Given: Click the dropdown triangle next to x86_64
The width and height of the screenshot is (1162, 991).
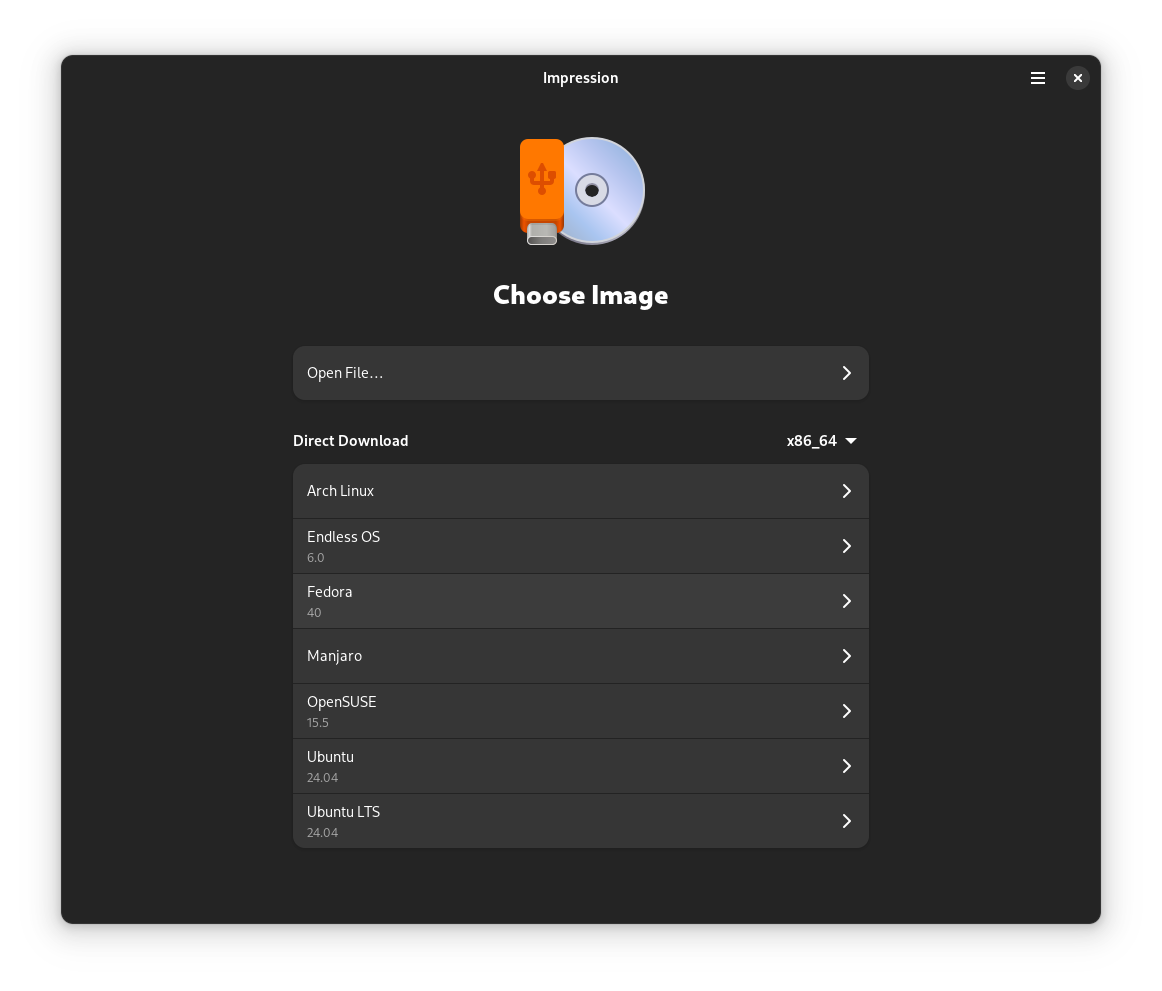Looking at the screenshot, I should (x=851, y=441).
